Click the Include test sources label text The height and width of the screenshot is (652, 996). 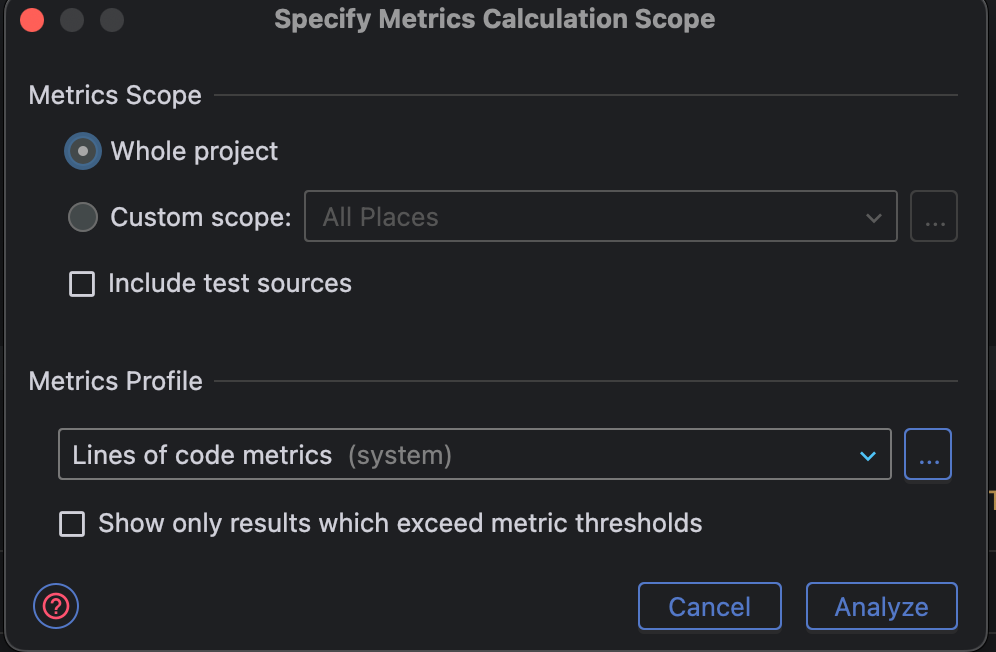[x=229, y=283]
